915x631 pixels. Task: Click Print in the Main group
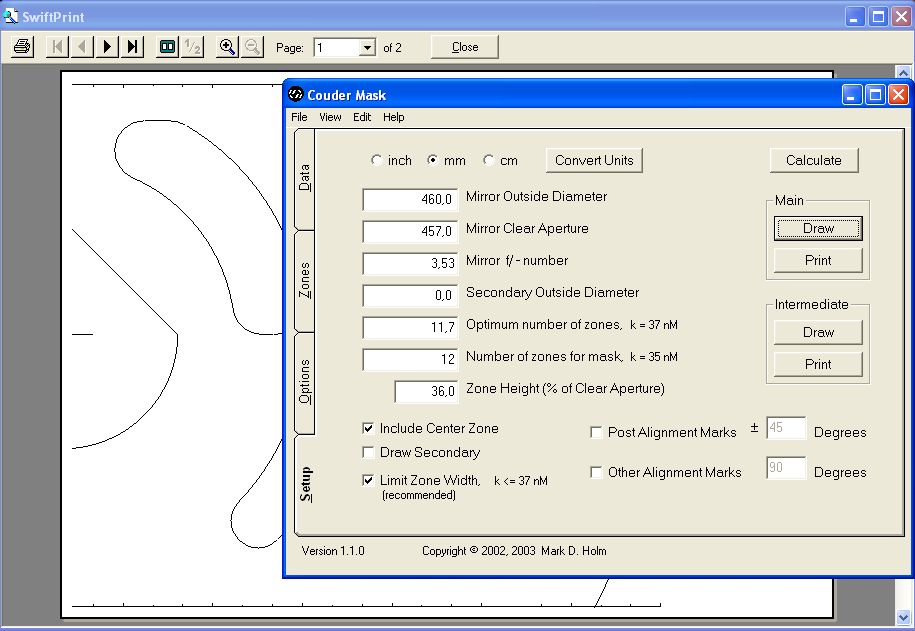[818, 260]
